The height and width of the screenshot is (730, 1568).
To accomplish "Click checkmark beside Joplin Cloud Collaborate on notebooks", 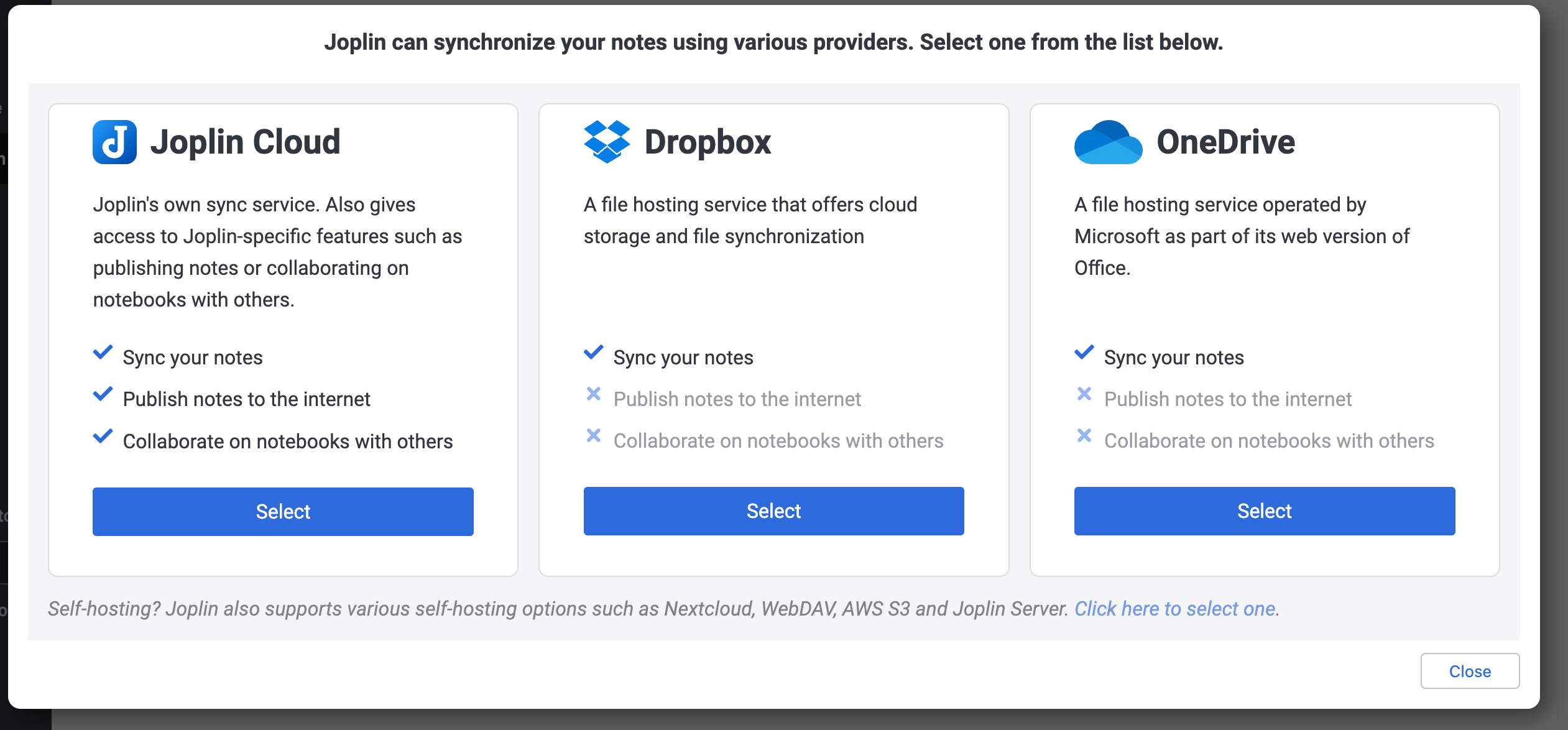I will click(103, 436).
